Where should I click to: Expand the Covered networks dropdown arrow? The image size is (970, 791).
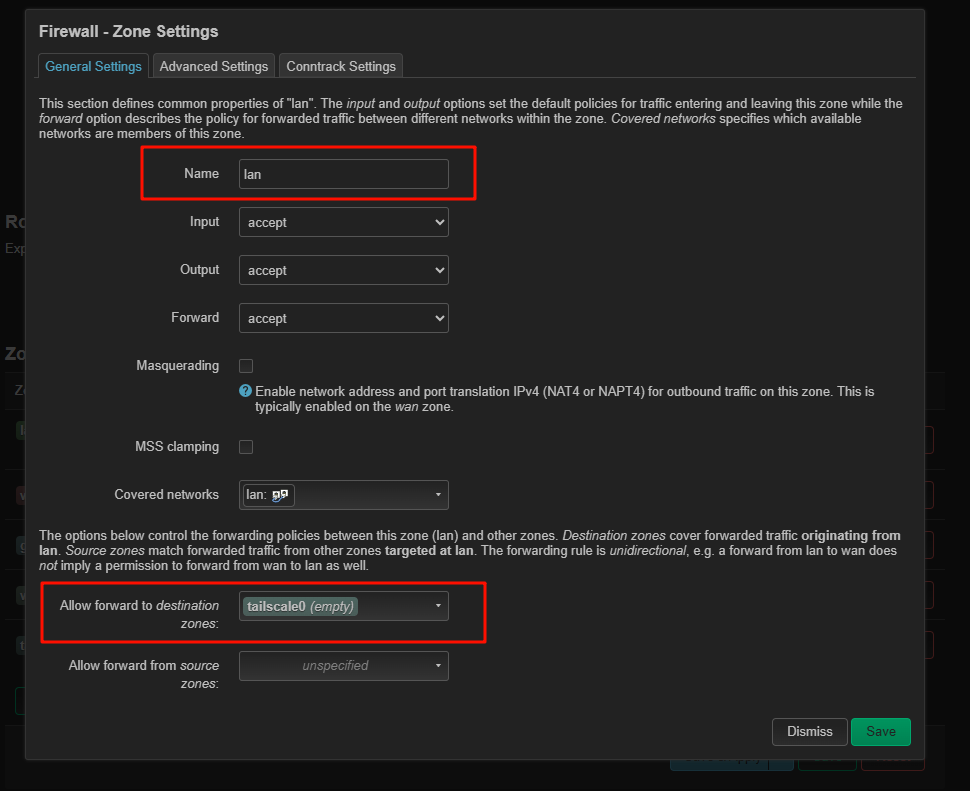[438, 495]
